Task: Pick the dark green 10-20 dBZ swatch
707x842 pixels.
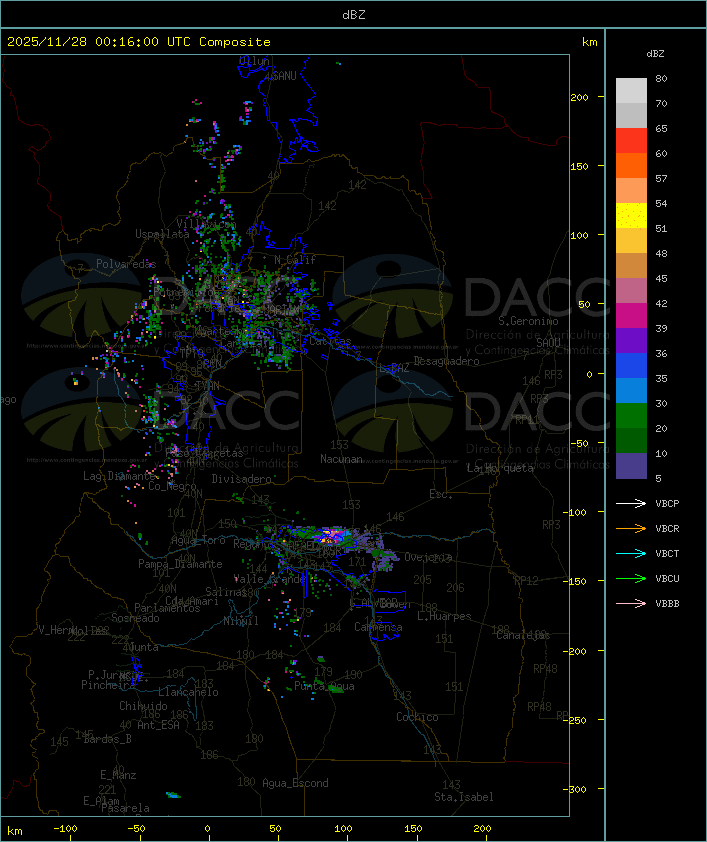Action: coord(631,440)
